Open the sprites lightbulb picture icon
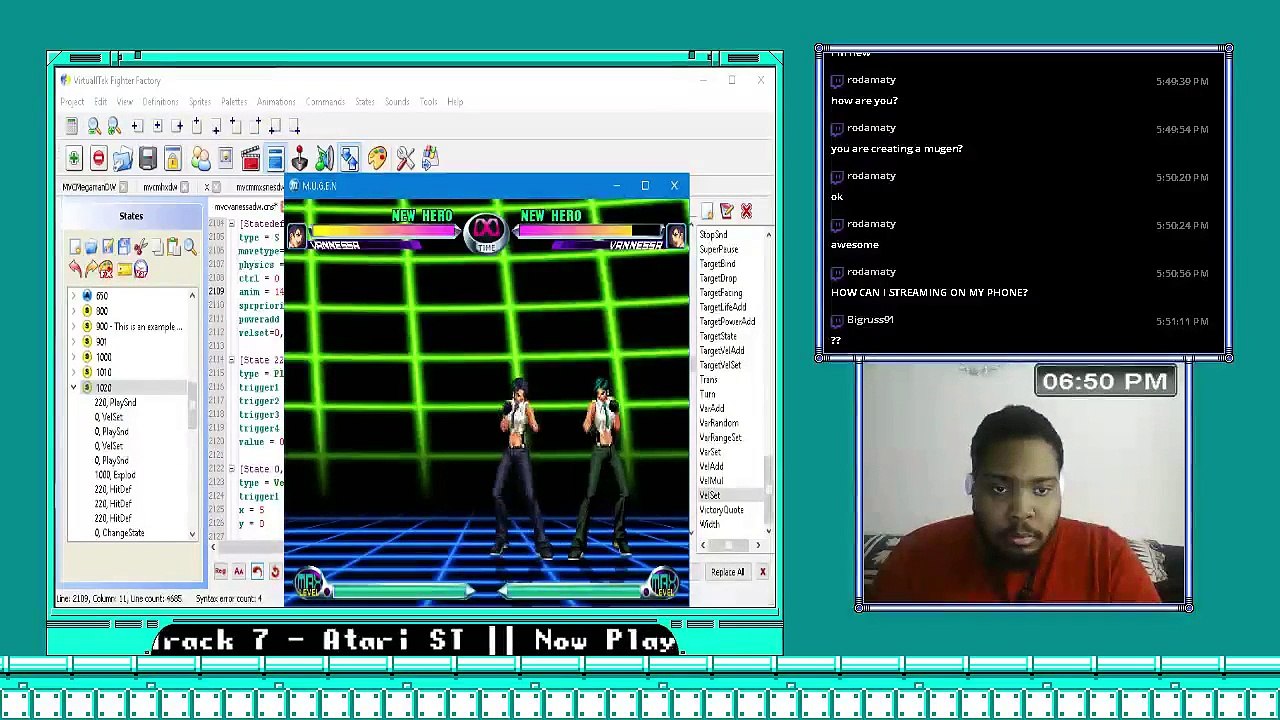The height and width of the screenshot is (720, 1280). pos(226,158)
